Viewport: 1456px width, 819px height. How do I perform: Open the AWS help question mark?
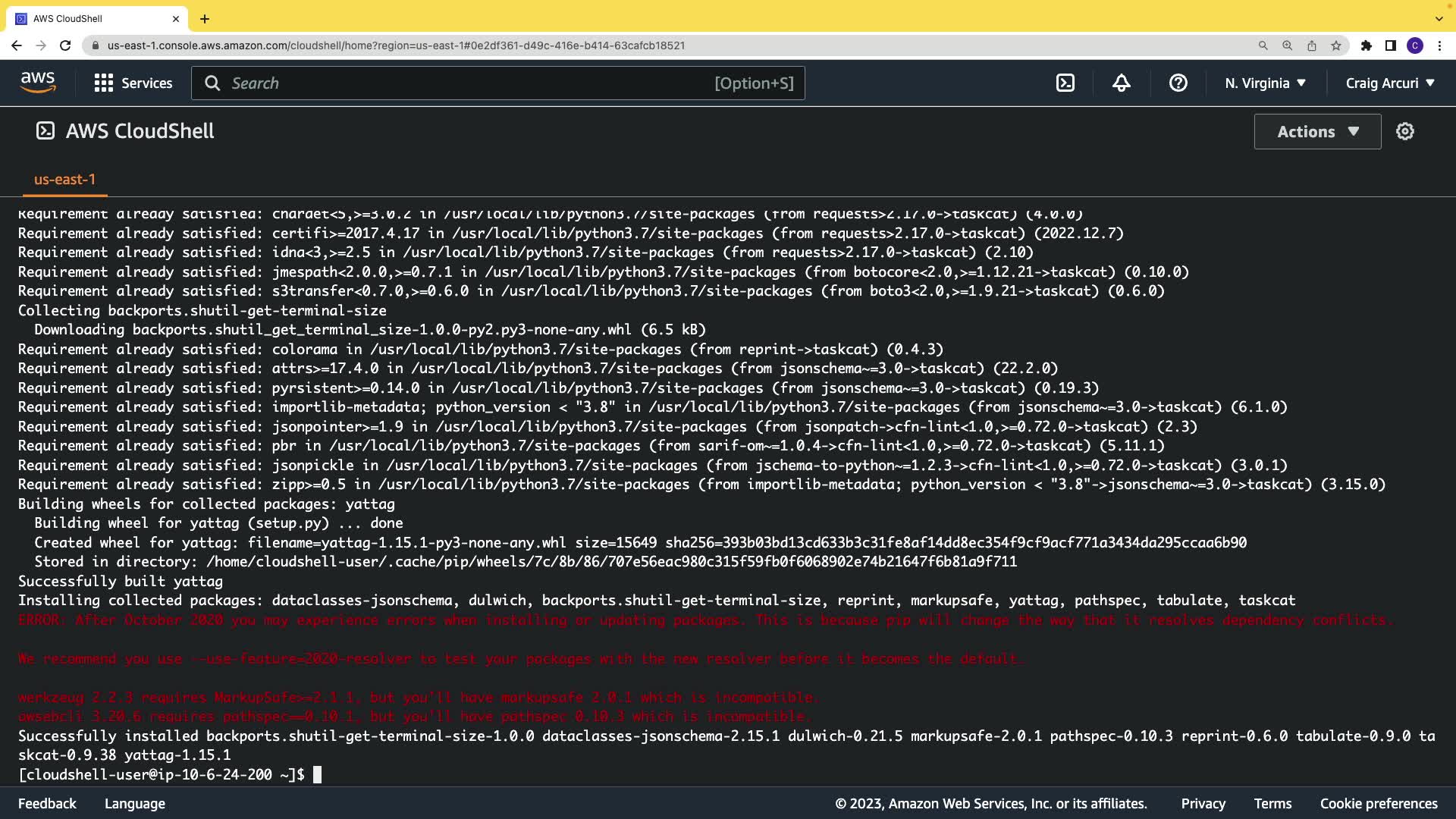[1178, 83]
